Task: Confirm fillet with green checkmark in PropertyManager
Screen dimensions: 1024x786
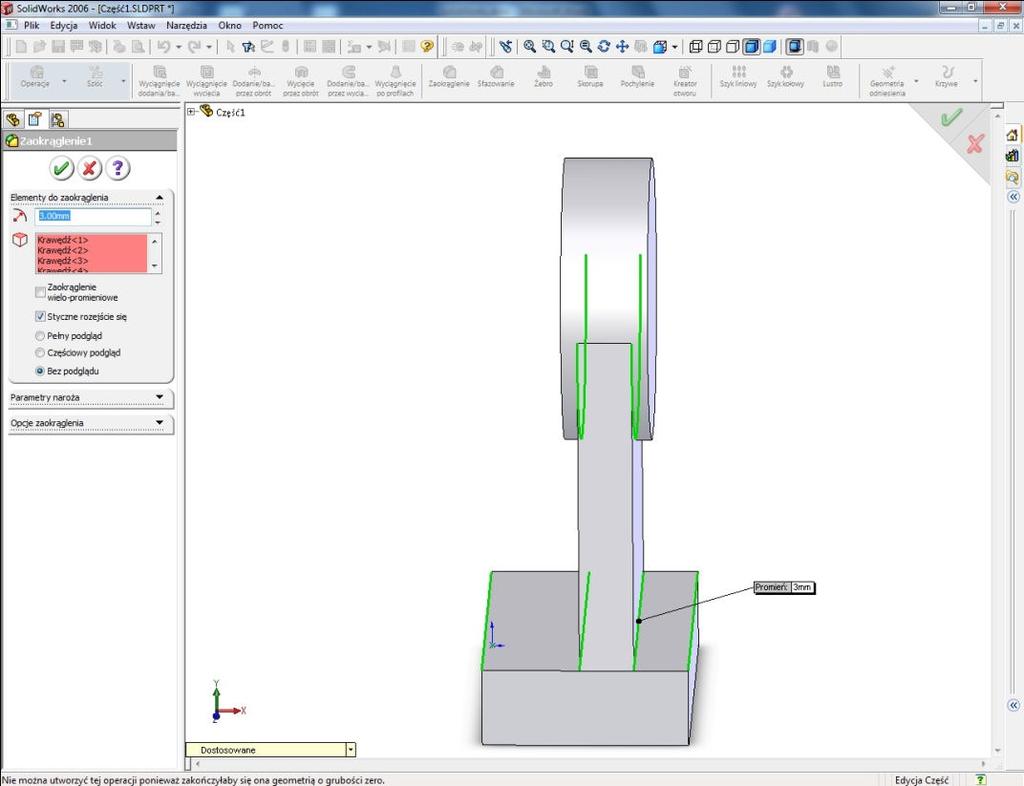Action: coord(61,168)
